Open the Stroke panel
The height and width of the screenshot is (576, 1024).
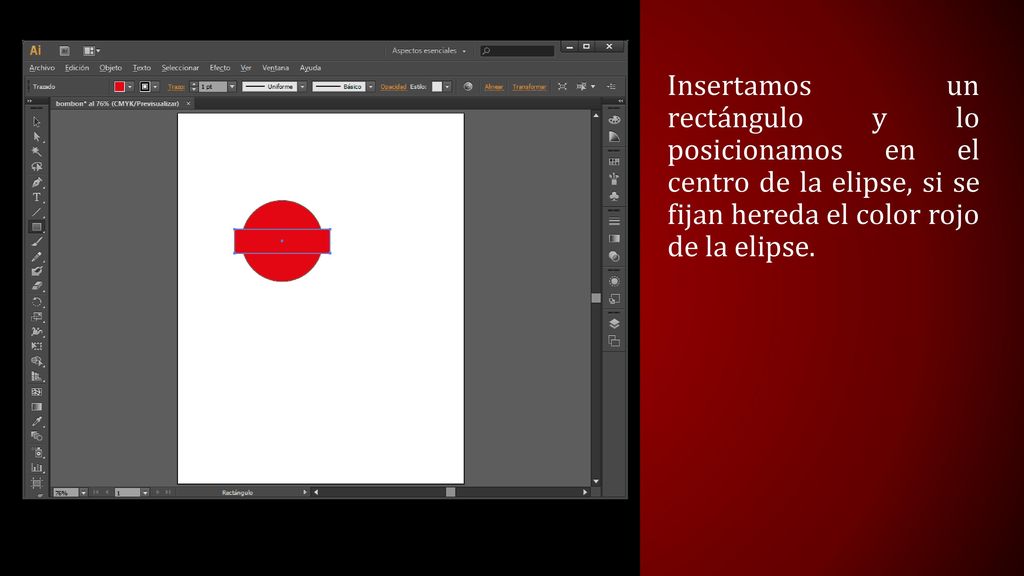[x=615, y=221]
